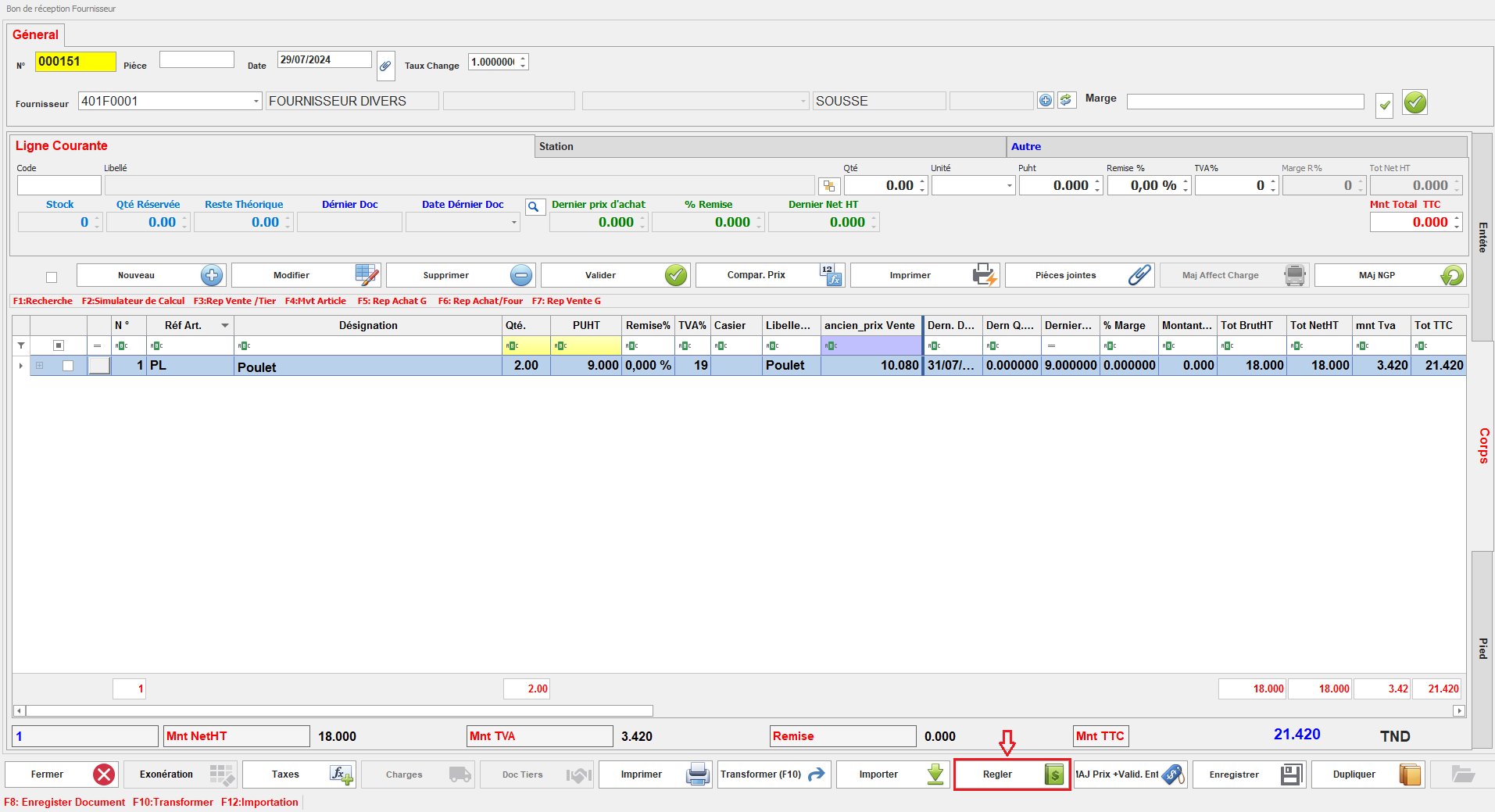Click the right scroll arrow of the grid

[x=1459, y=711]
